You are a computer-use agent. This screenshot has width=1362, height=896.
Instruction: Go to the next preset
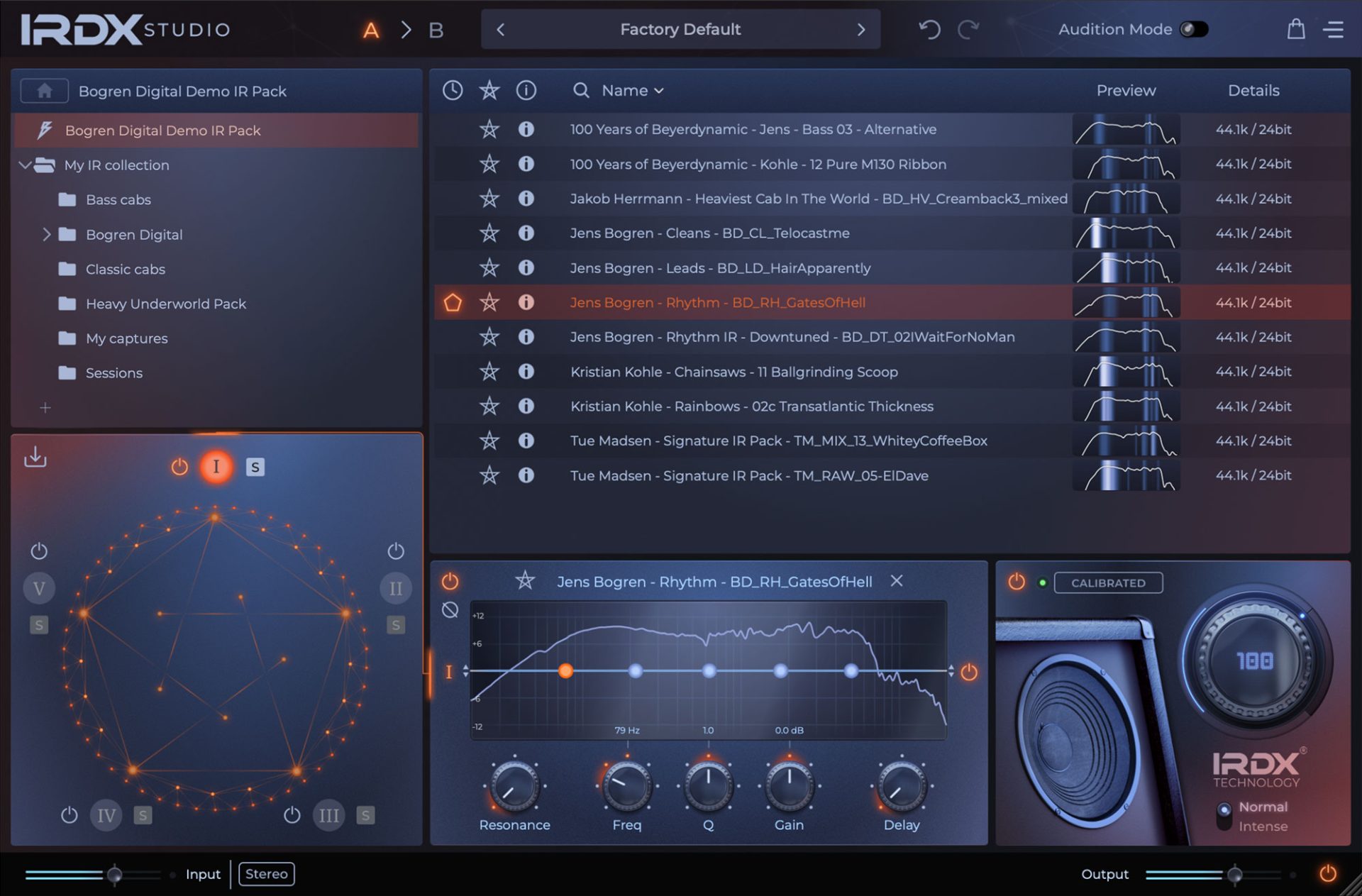point(861,29)
